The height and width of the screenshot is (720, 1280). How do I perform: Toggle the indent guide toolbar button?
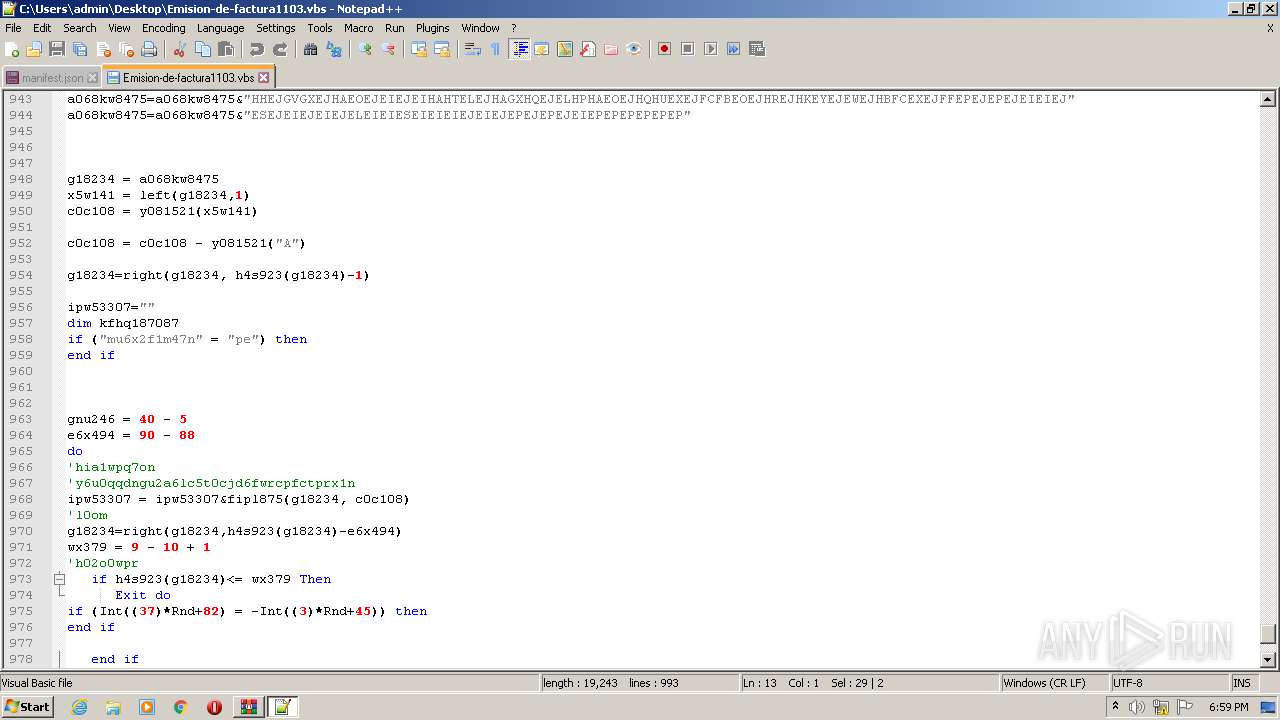[x=519, y=49]
